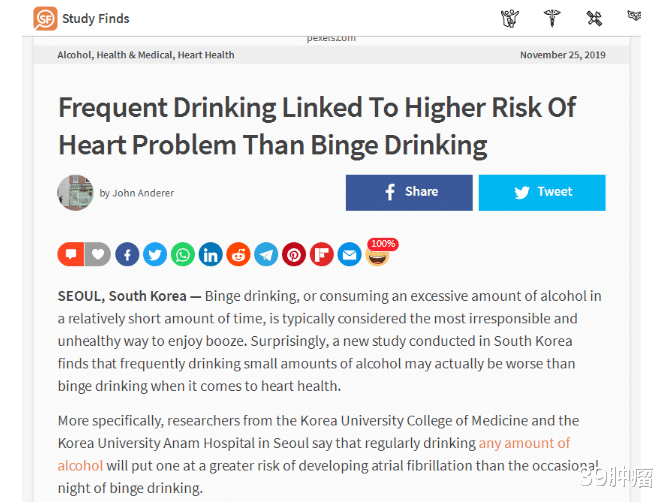Viewport: 665px width, 503px height.
Task: Share article via Telegram icon
Action: pos(266,255)
